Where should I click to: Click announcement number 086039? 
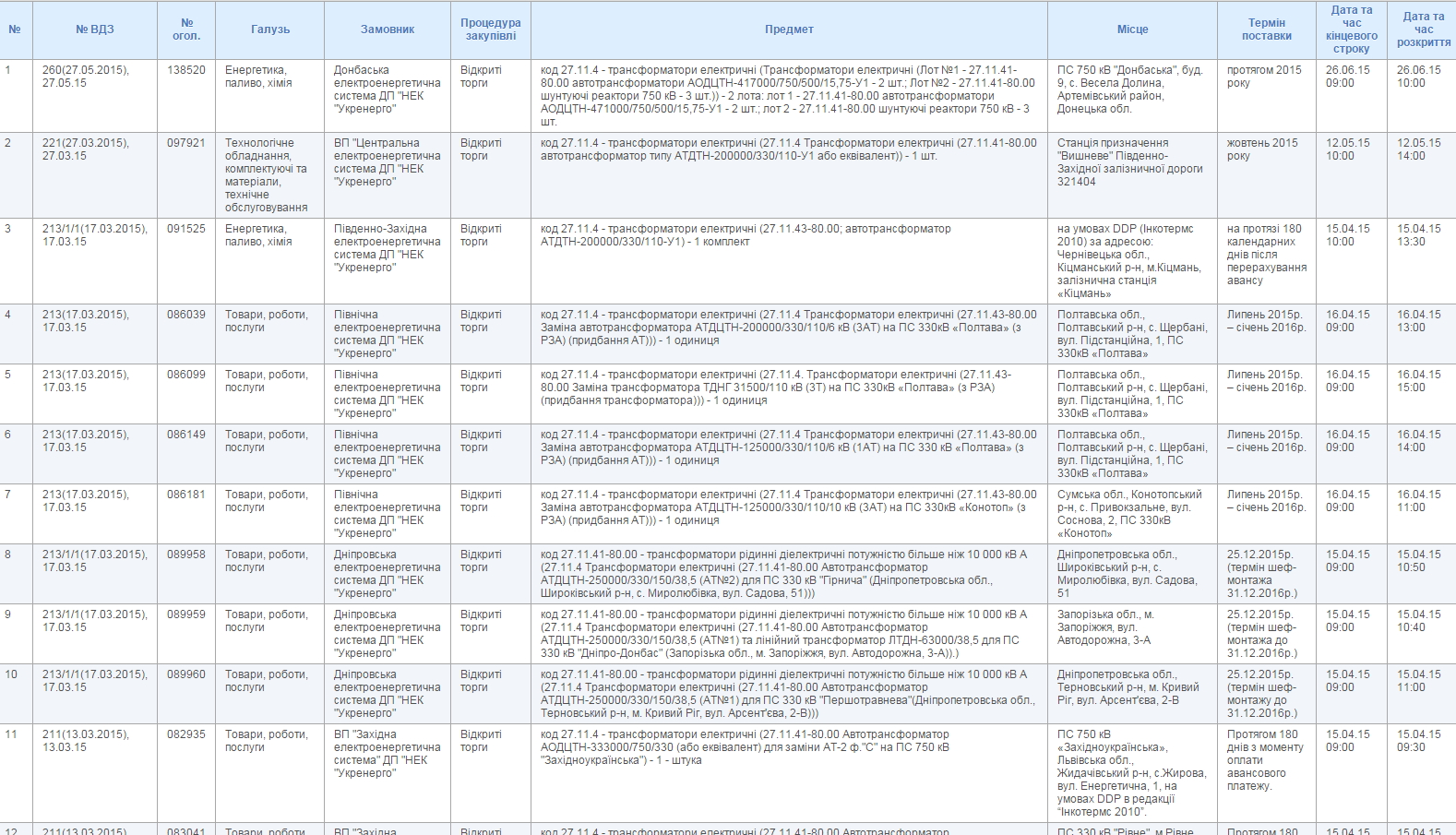(x=186, y=315)
